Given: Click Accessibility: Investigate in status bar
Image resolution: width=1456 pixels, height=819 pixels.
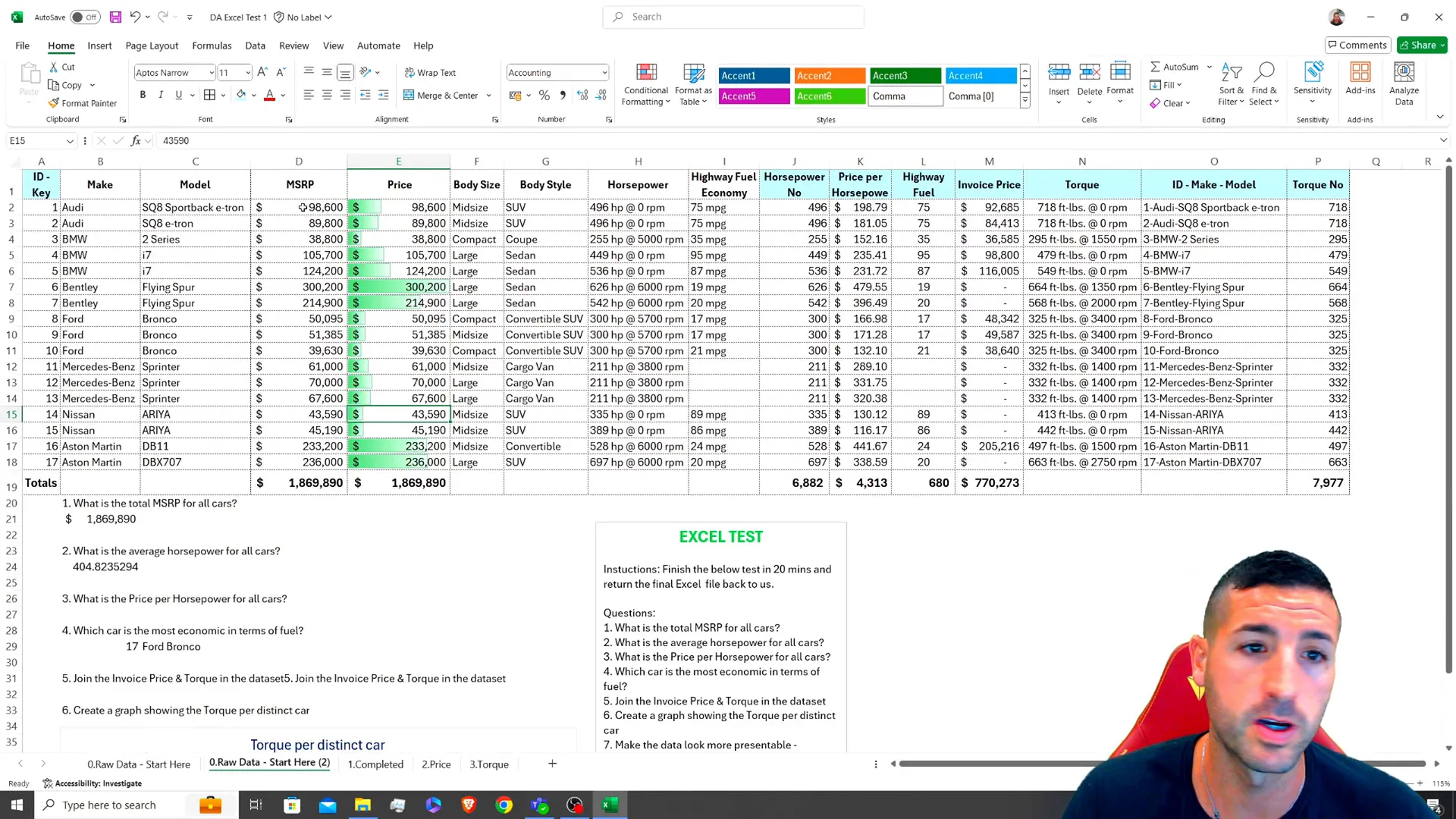Looking at the screenshot, I should (92, 783).
